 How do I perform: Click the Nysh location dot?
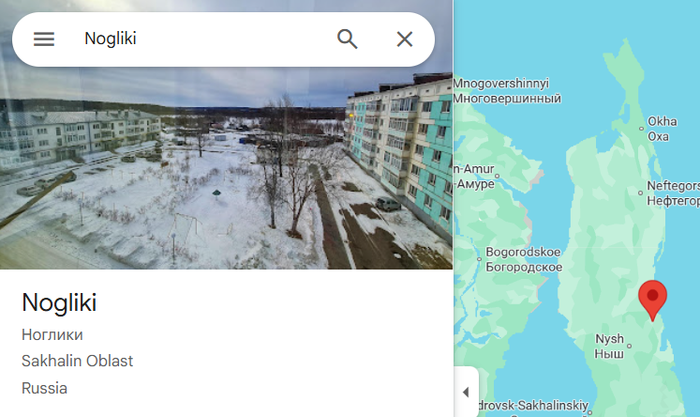click(629, 346)
